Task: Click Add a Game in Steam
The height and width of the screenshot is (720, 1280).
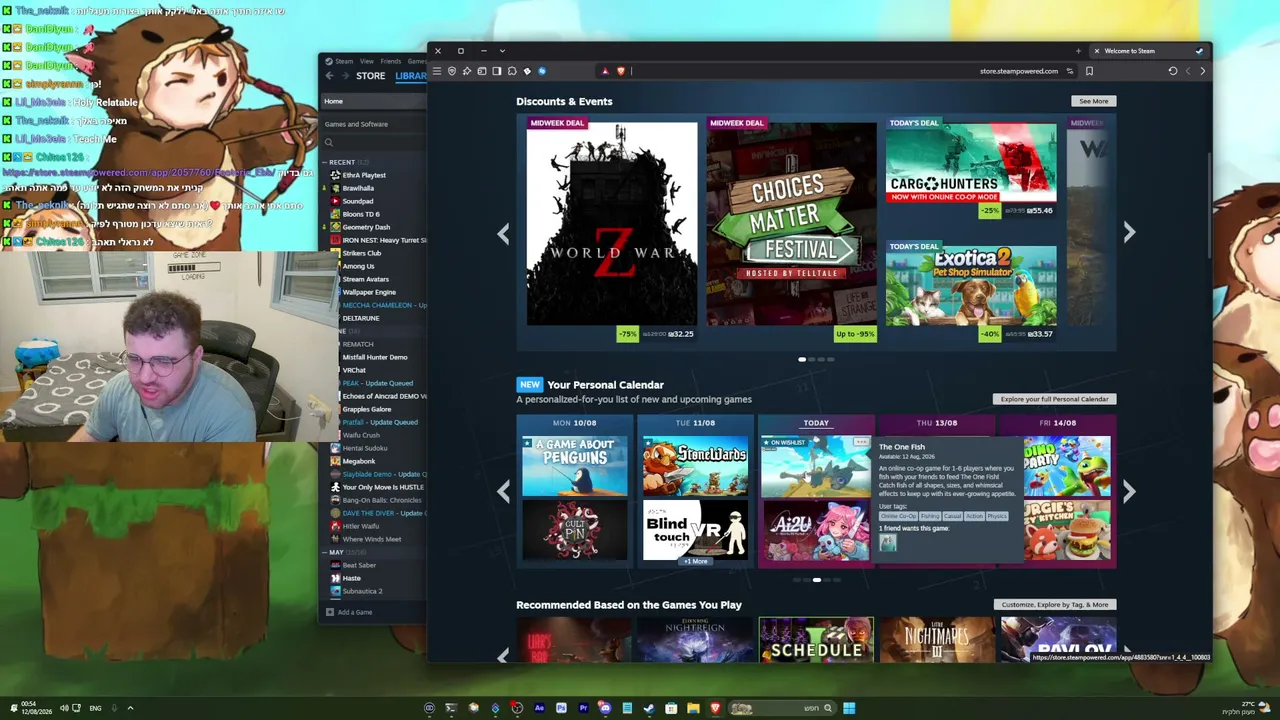Action: click(349, 612)
